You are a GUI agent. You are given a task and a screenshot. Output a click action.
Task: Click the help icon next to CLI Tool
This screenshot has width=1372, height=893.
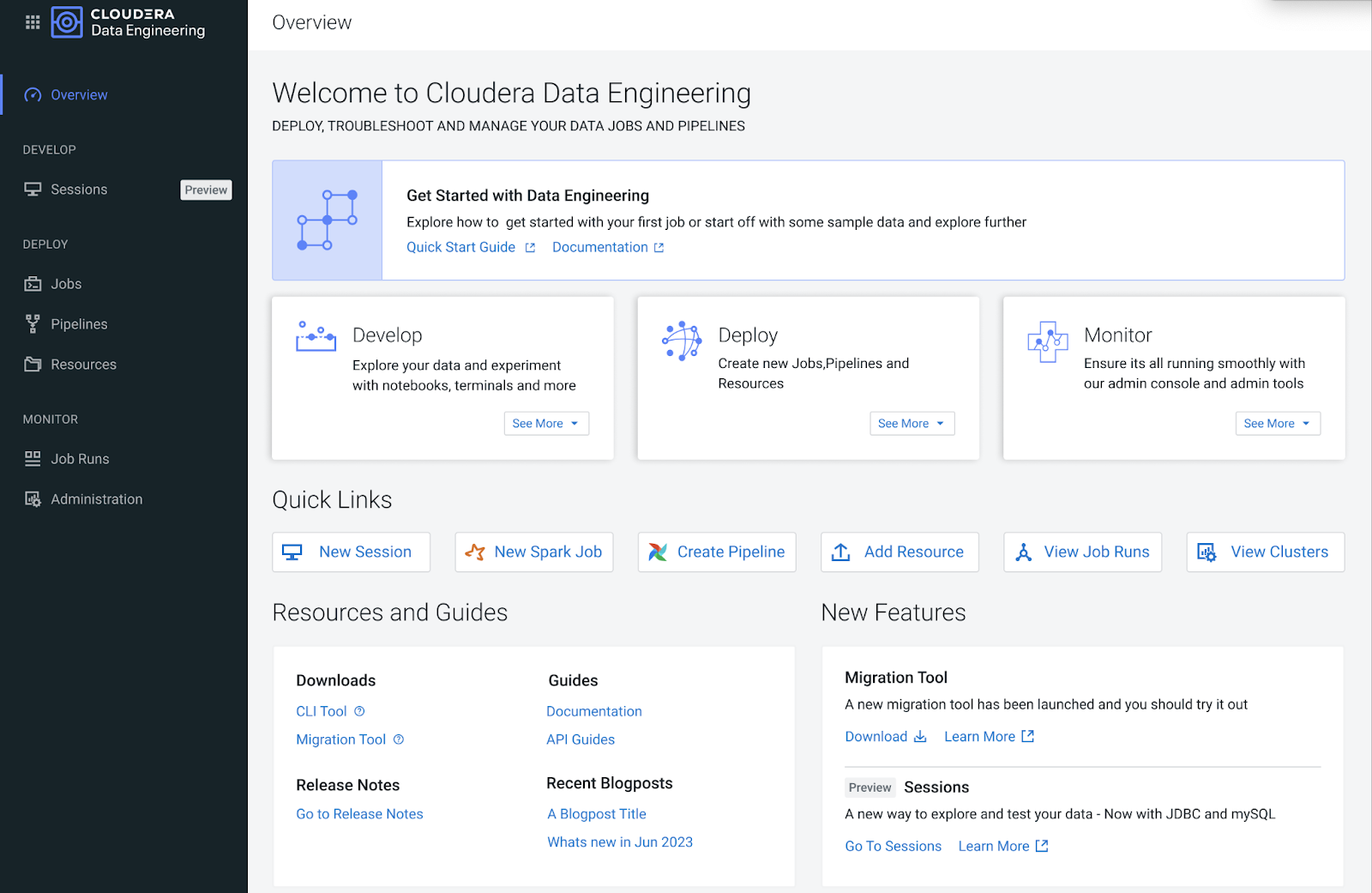click(358, 710)
